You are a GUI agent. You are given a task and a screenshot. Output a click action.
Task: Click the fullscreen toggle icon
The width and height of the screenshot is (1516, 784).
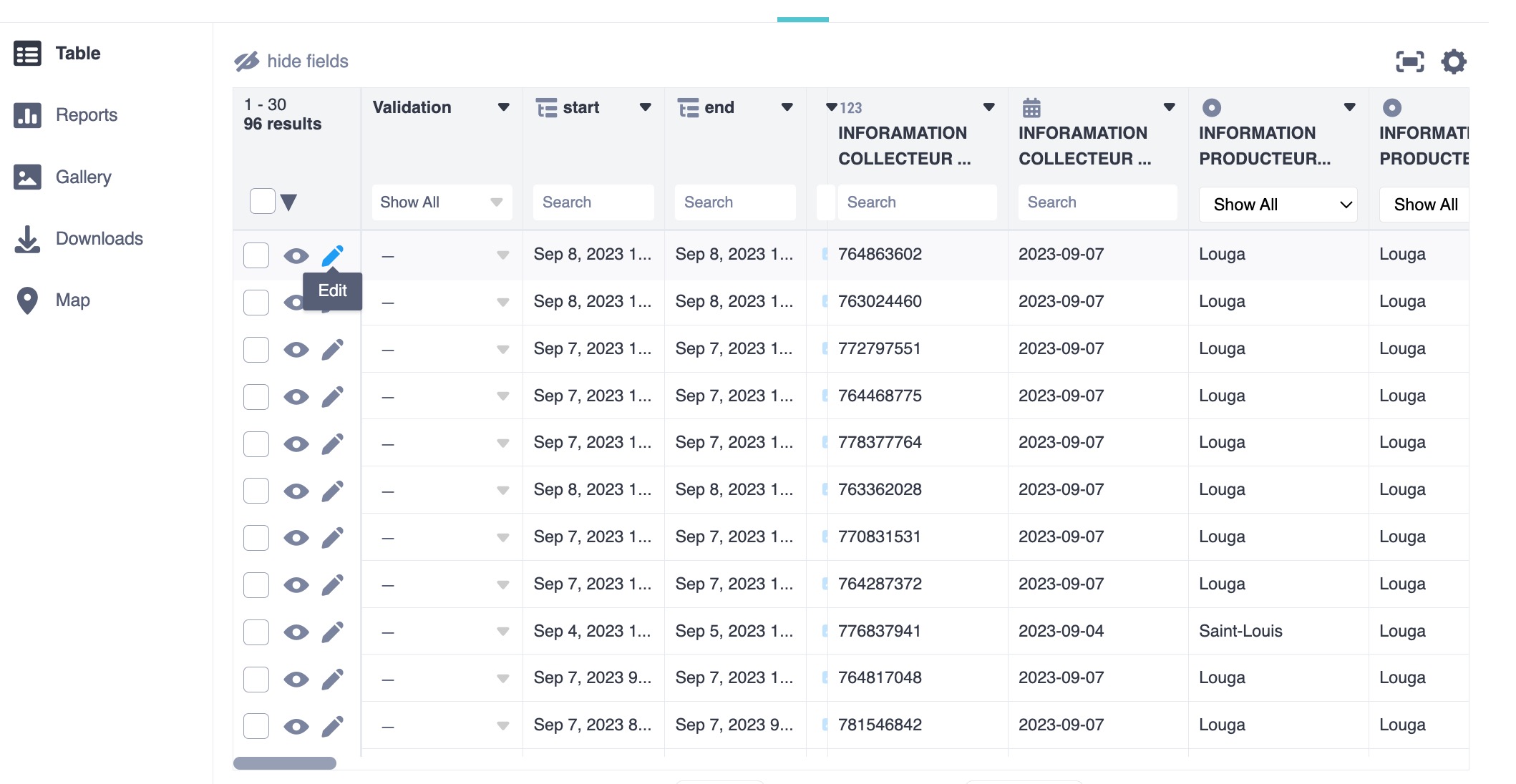pos(1409,62)
